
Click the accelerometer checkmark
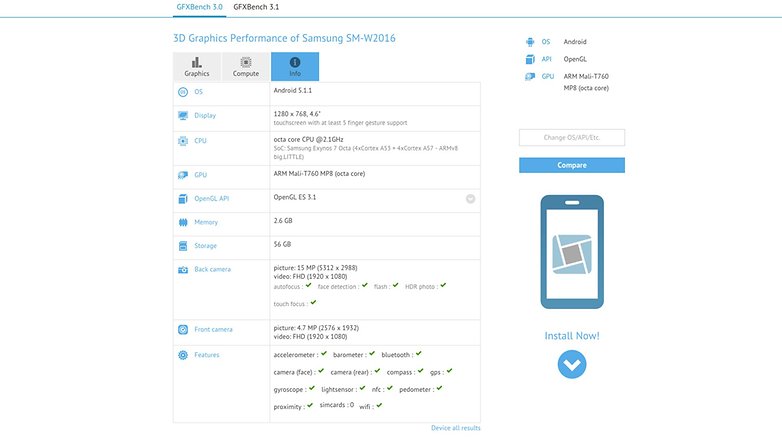click(x=324, y=353)
